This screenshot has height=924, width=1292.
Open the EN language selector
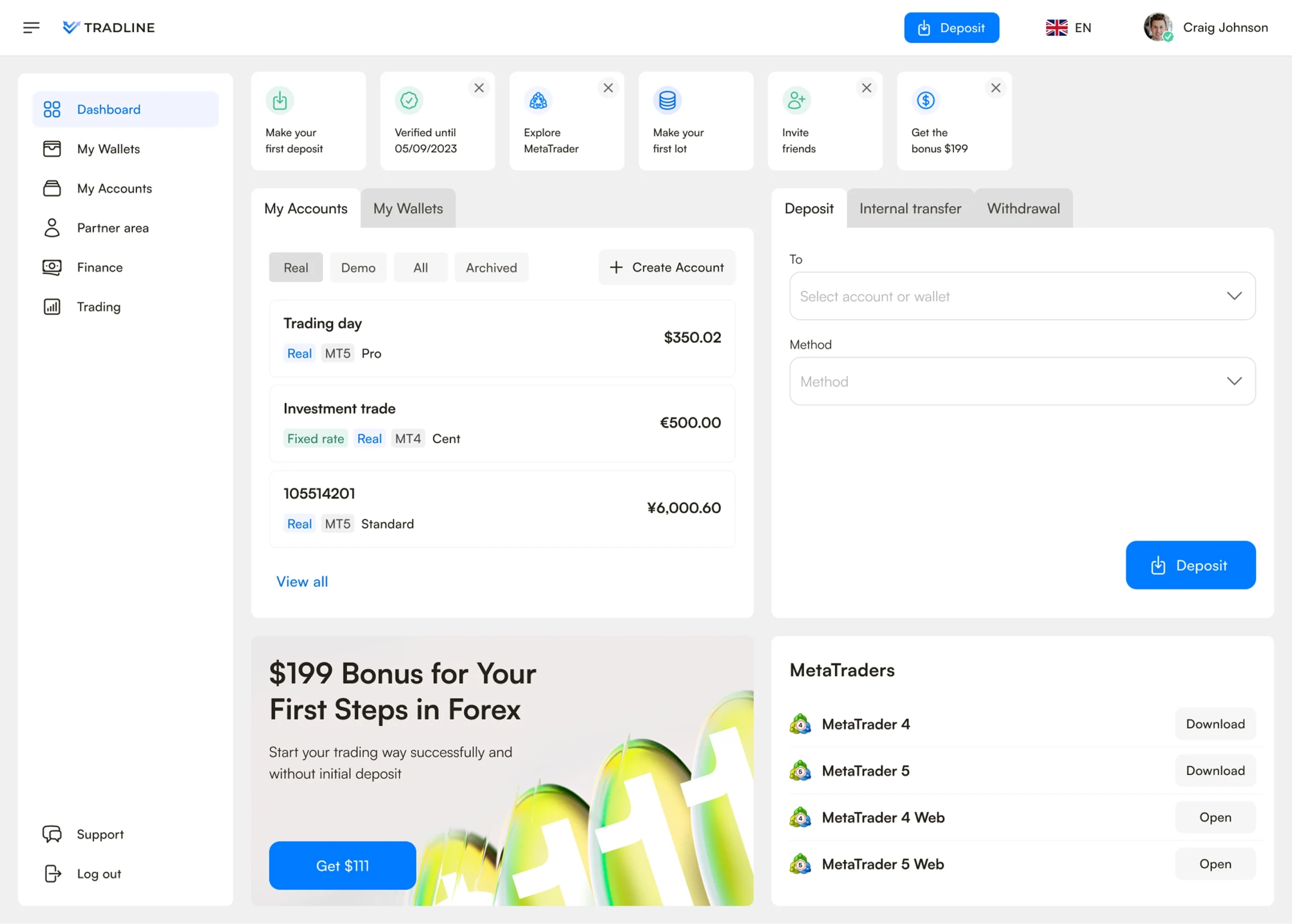[x=1068, y=27]
